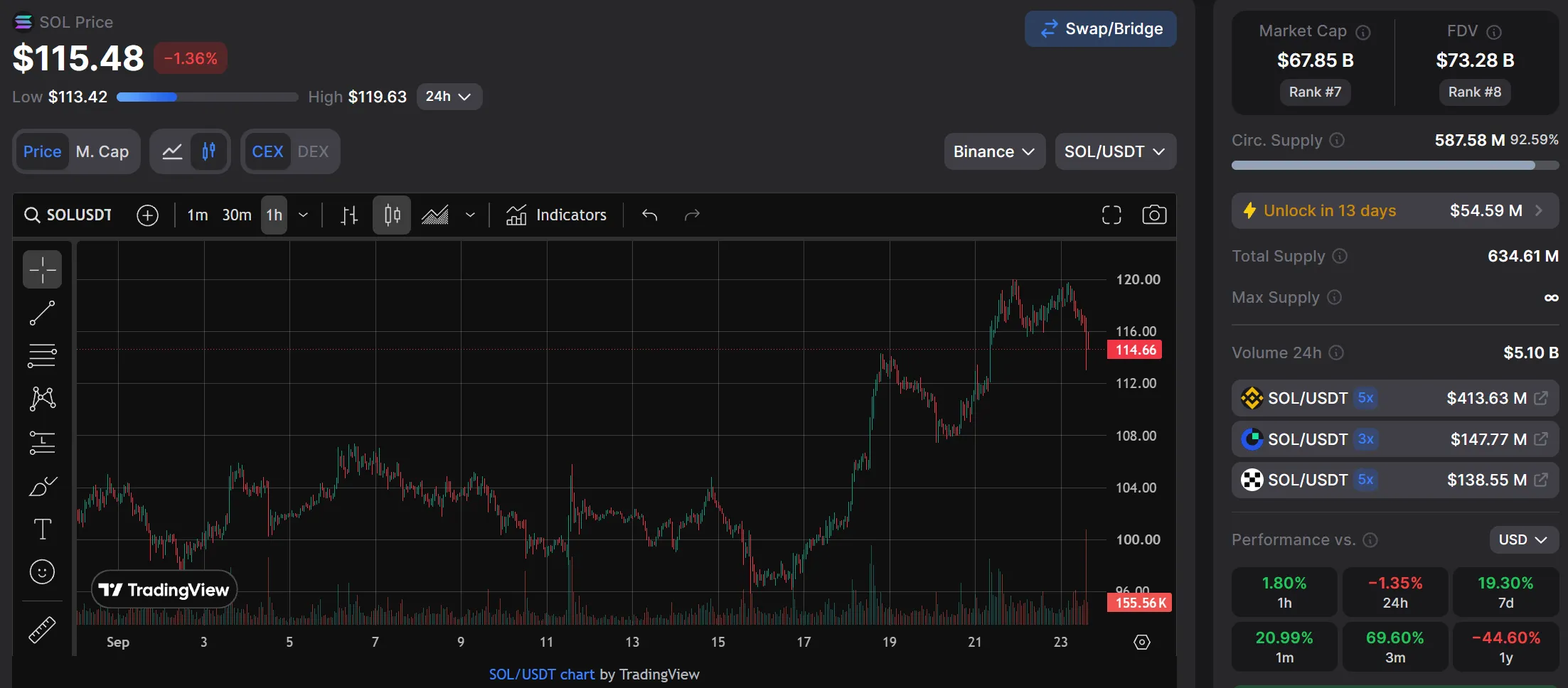Enter fullscreen chart mode
The image size is (1568, 688).
pos(1111,215)
